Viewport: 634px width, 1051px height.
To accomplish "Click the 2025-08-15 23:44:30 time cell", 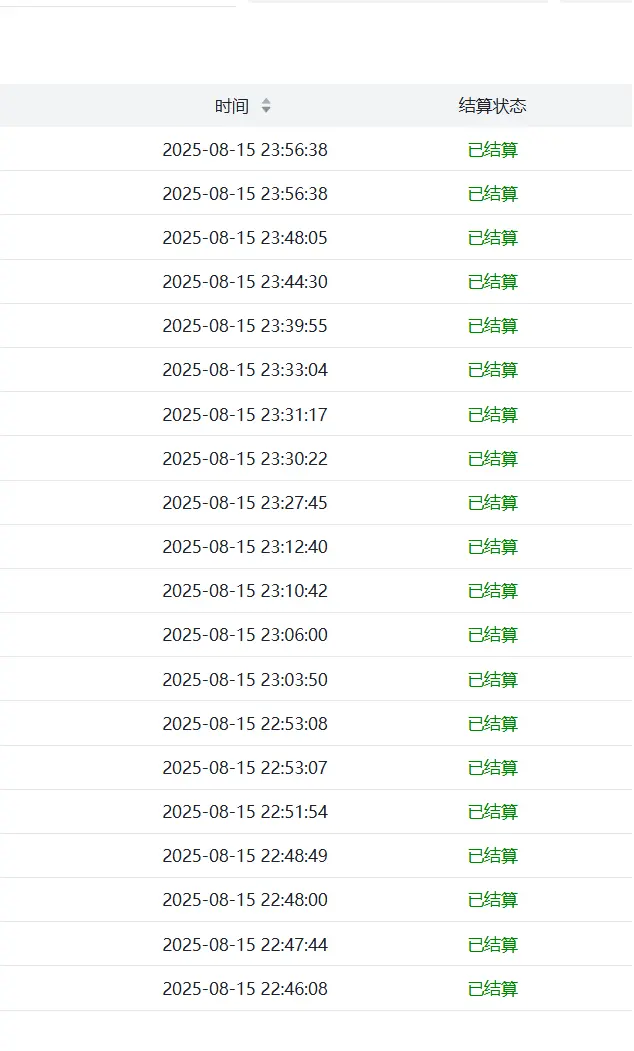I will coord(245,282).
